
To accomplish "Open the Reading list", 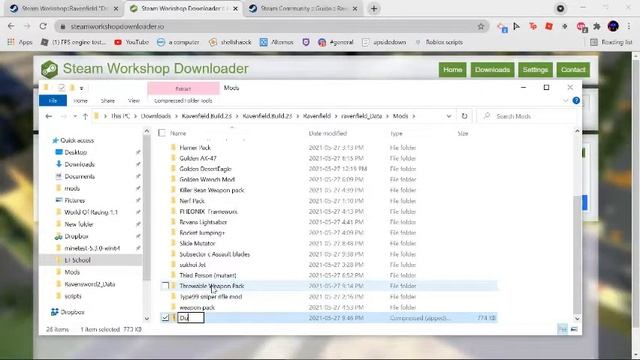I will (x=611, y=42).
